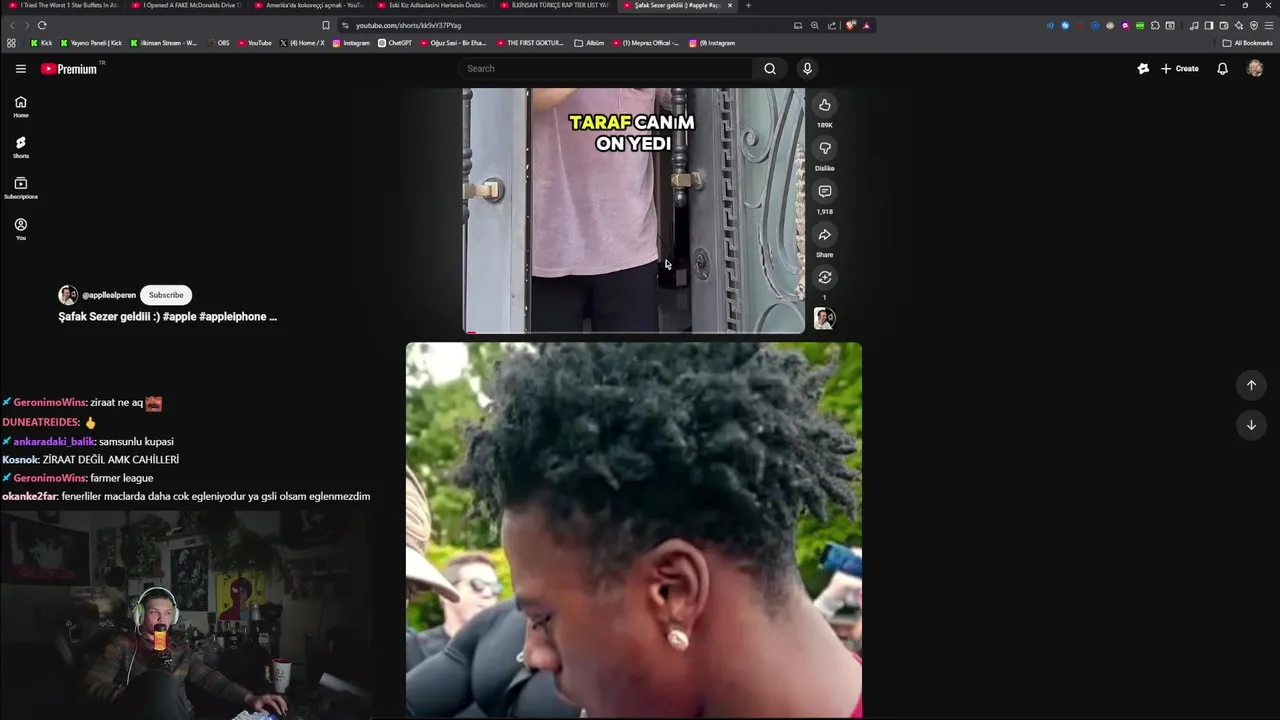Share the Short using the arrow icon

click(825, 235)
